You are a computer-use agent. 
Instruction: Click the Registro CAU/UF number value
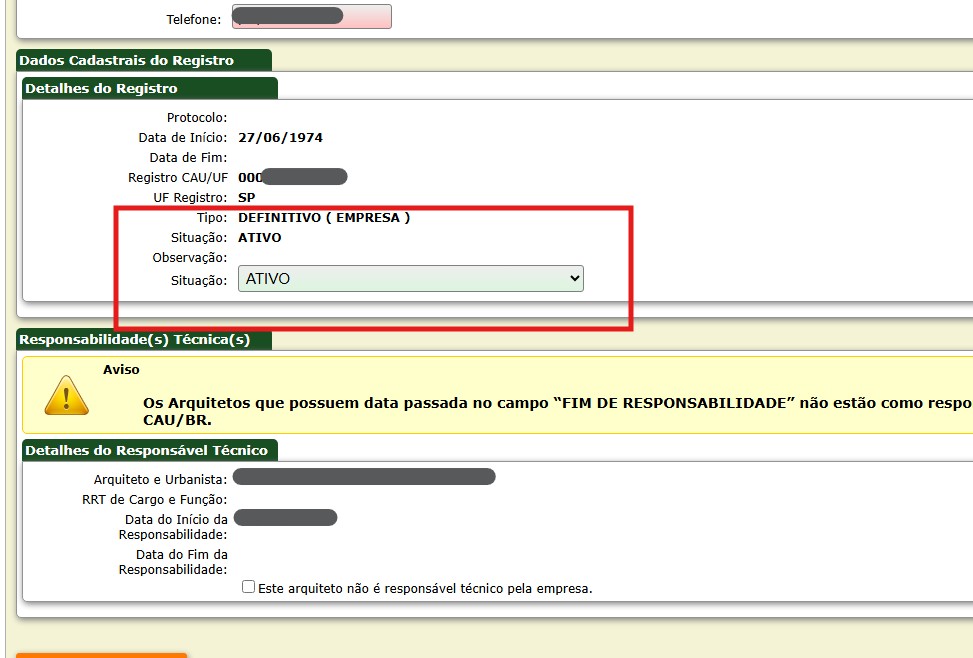pyautogui.click(x=292, y=177)
